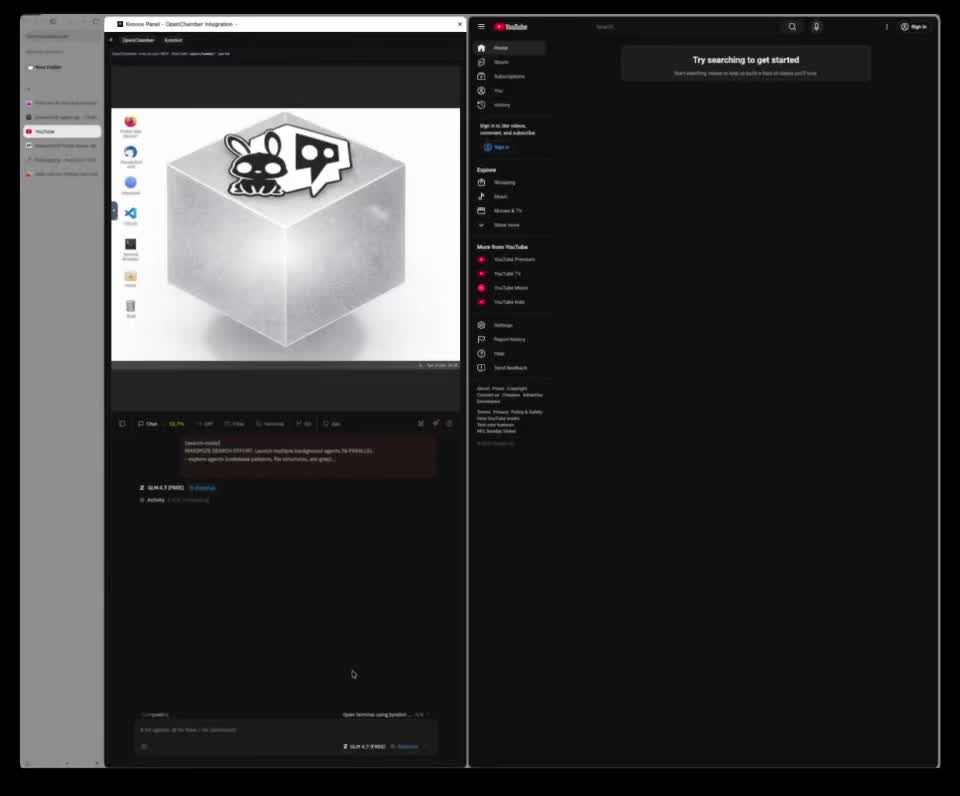Open Shorts in YouTube sidebar
Image resolution: width=960 pixels, height=796 pixels.
pyautogui.click(x=509, y=62)
